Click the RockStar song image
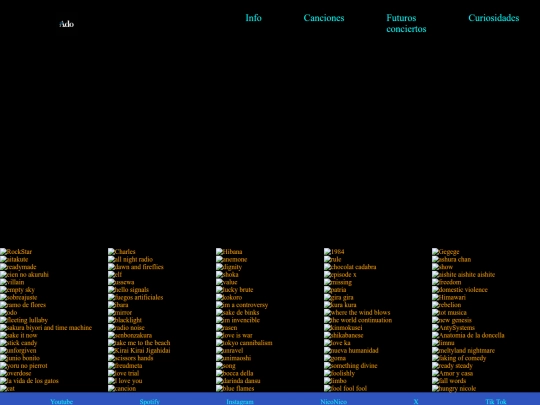Image resolution: width=540 pixels, height=405 pixels. pos(16,252)
